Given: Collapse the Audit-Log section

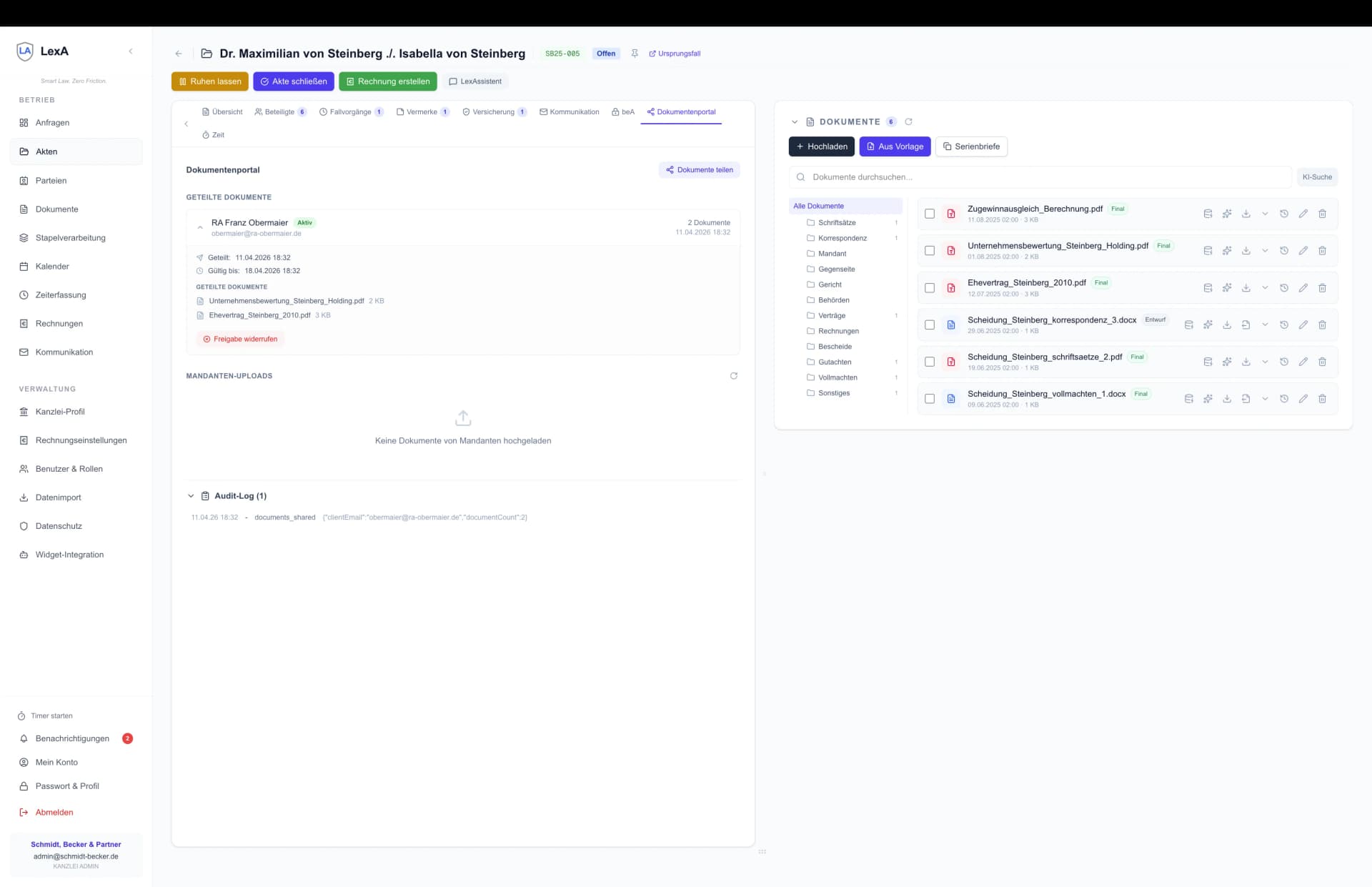Looking at the screenshot, I should (191, 496).
